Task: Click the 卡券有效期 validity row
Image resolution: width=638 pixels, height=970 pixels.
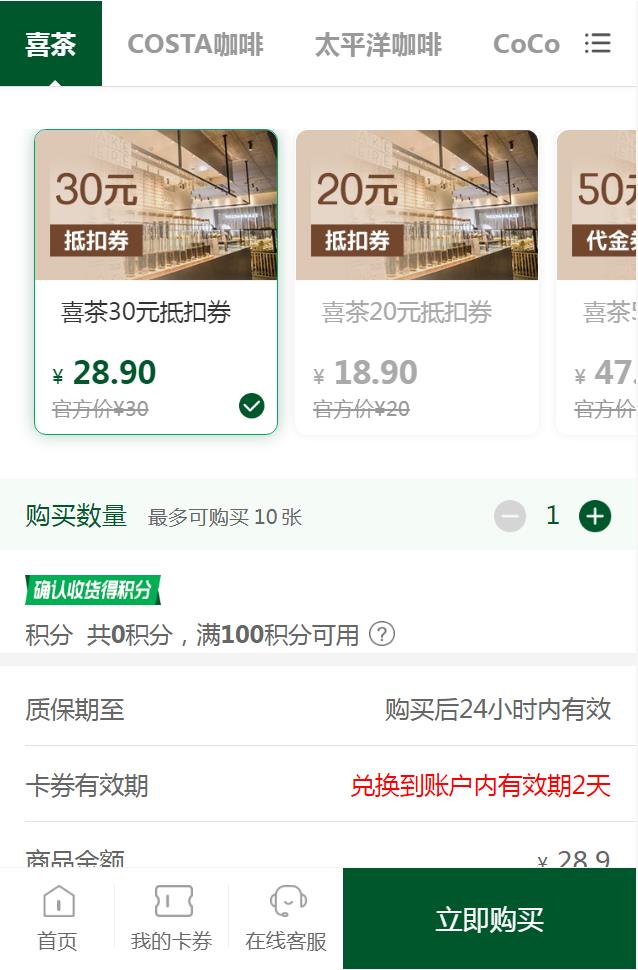Action: click(318, 785)
